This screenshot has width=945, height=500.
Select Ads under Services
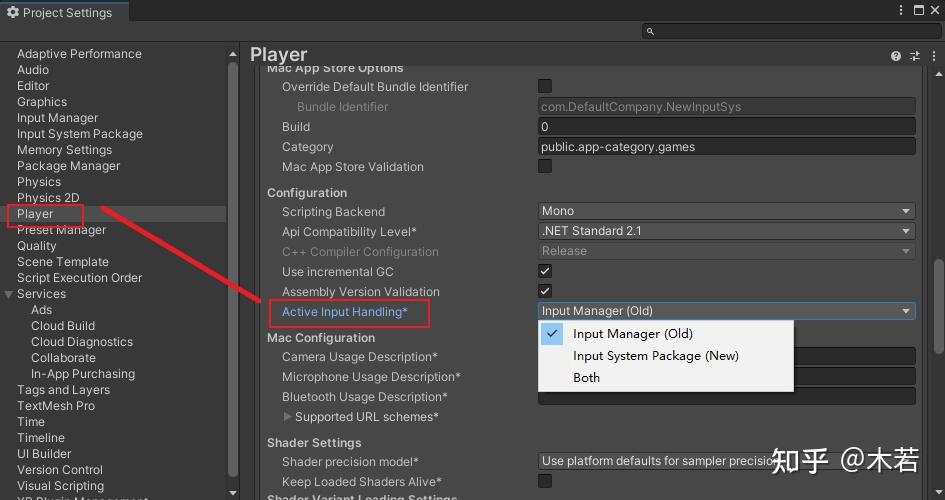[x=41, y=310]
